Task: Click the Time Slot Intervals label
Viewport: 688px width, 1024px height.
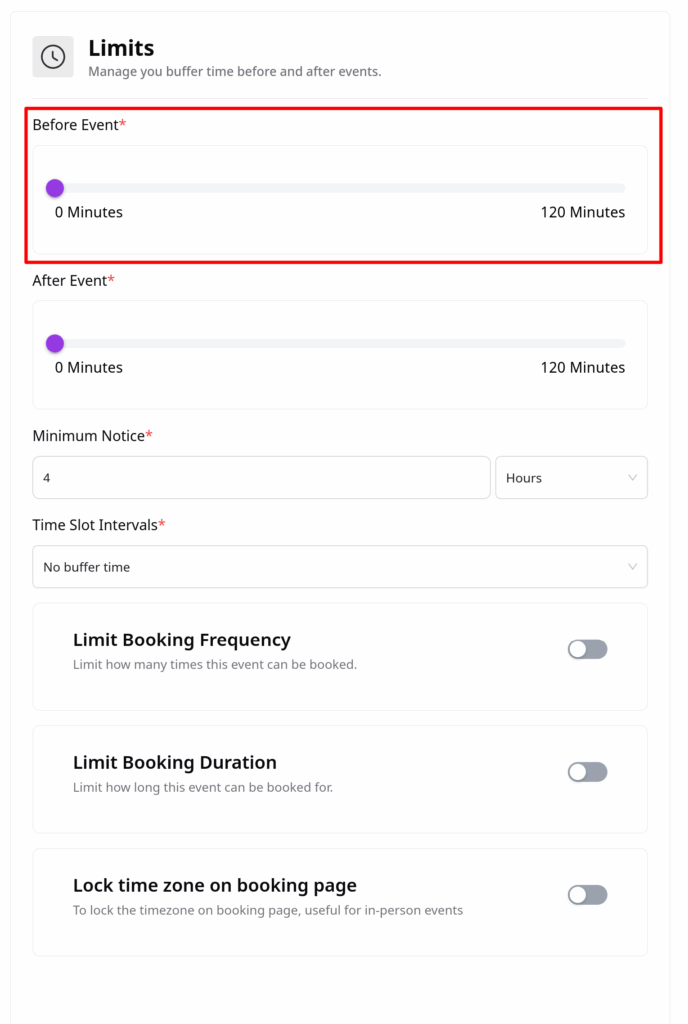Action: [x=95, y=525]
